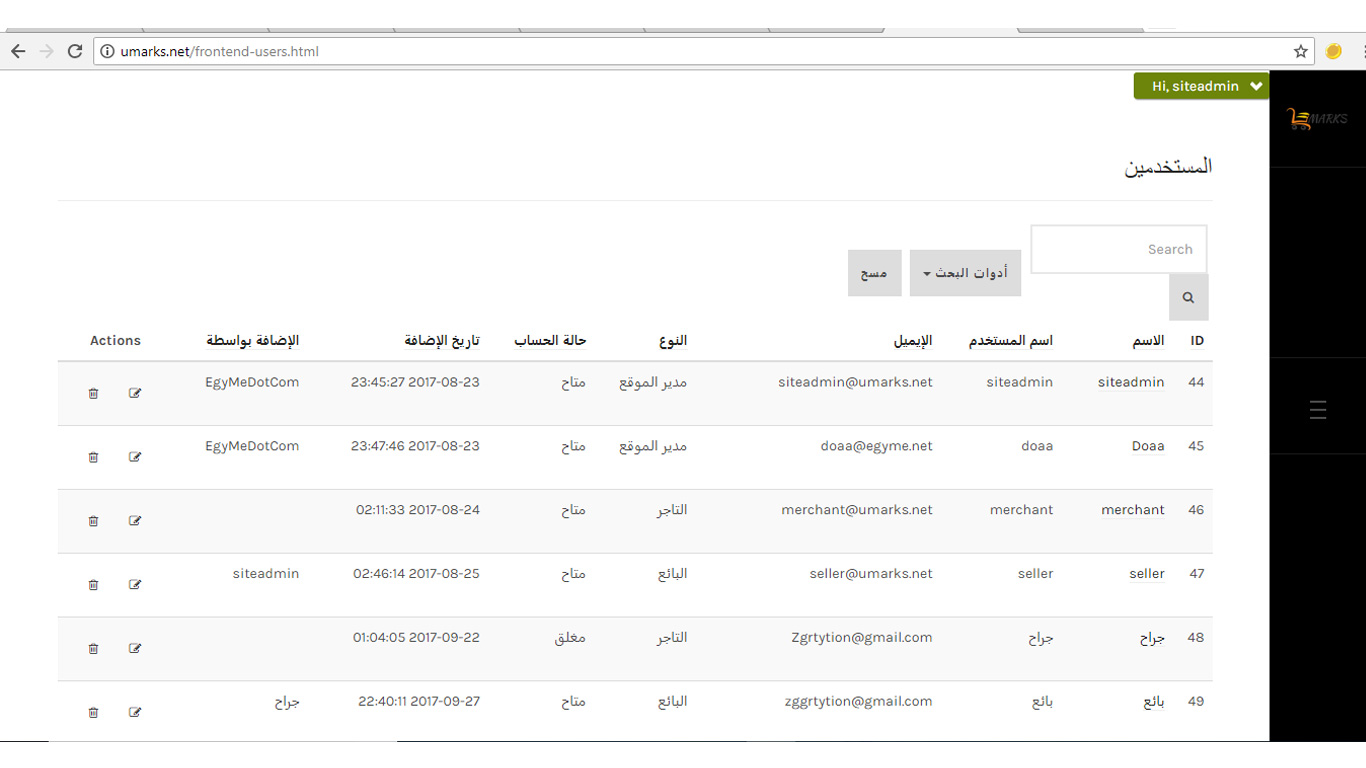The image size is (1366, 768).
Task: Select email siteadmin@umarks.net
Action: pyautogui.click(x=855, y=382)
